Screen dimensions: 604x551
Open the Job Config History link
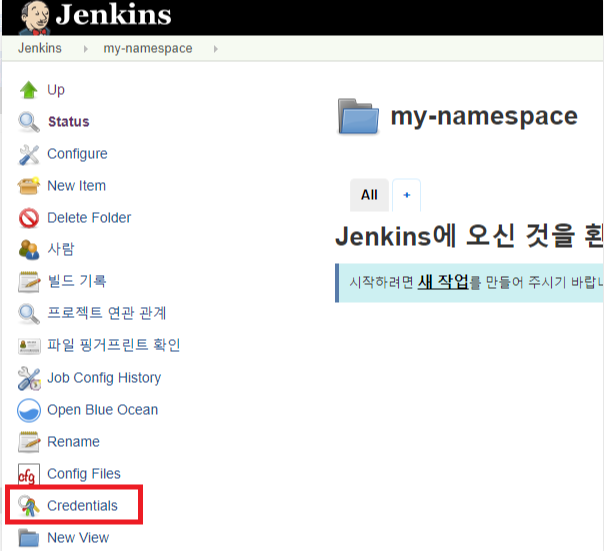[x=104, y=378]
